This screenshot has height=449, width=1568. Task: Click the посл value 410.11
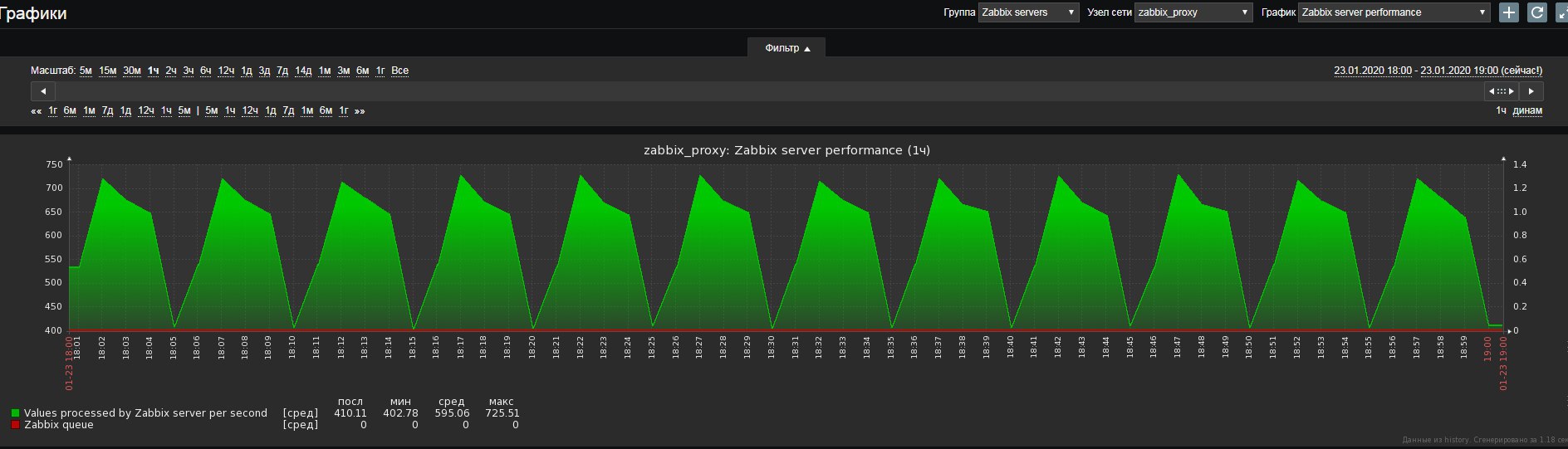tap(350, 413)
